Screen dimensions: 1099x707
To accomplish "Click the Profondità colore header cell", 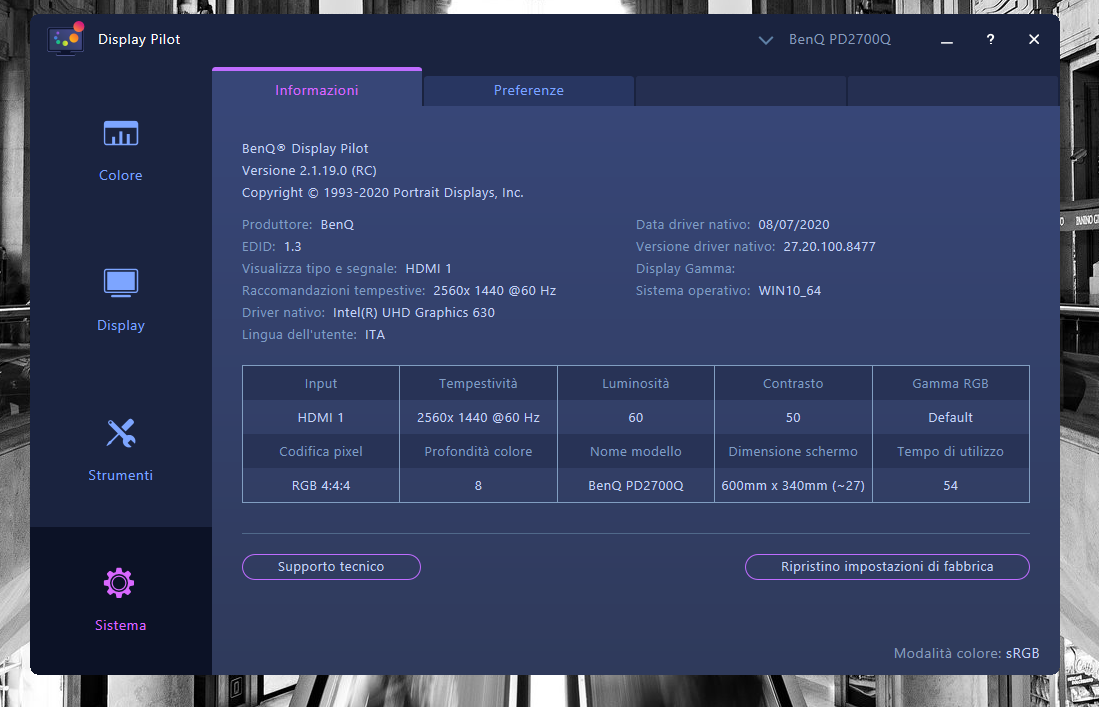I will (x=478, y=451).
